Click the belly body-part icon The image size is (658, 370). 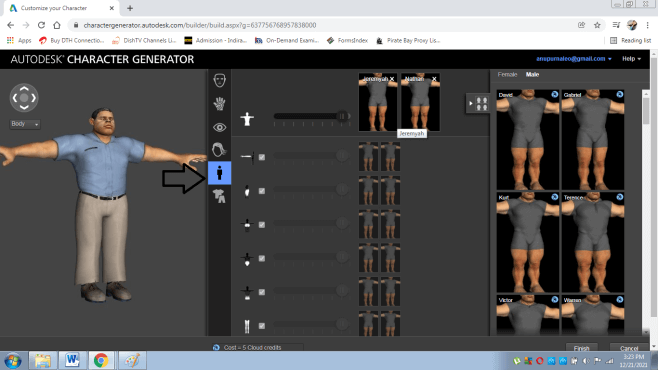[x=247, y=259]
